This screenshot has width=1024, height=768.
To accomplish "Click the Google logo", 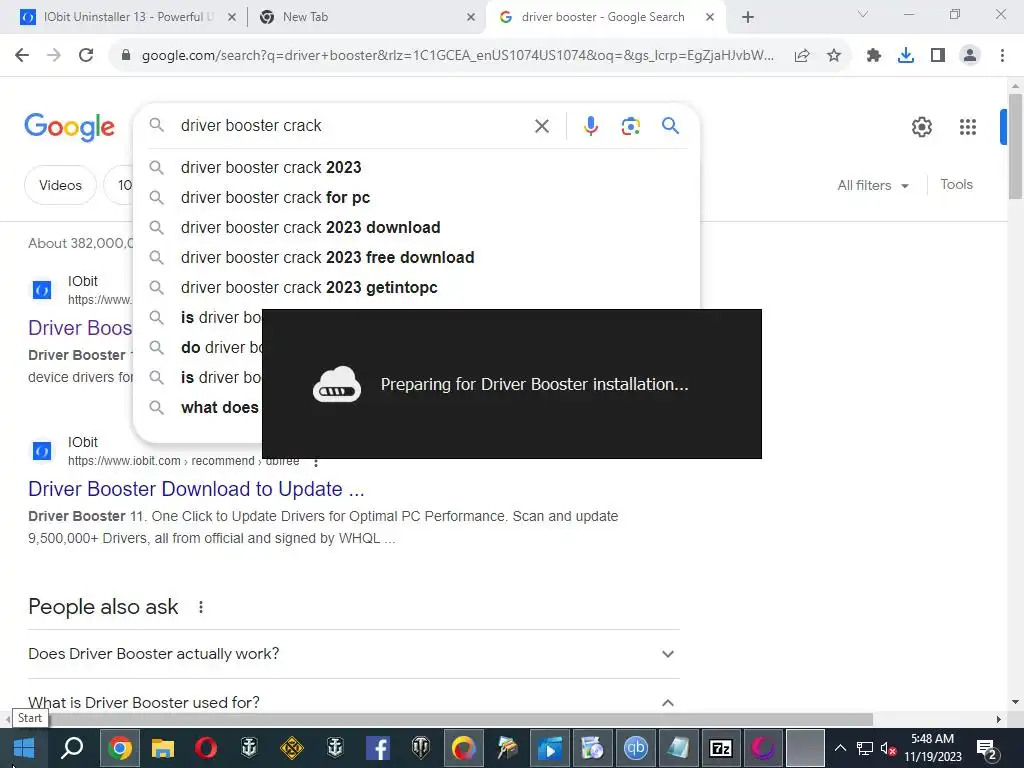I will (x=69, y=127).
